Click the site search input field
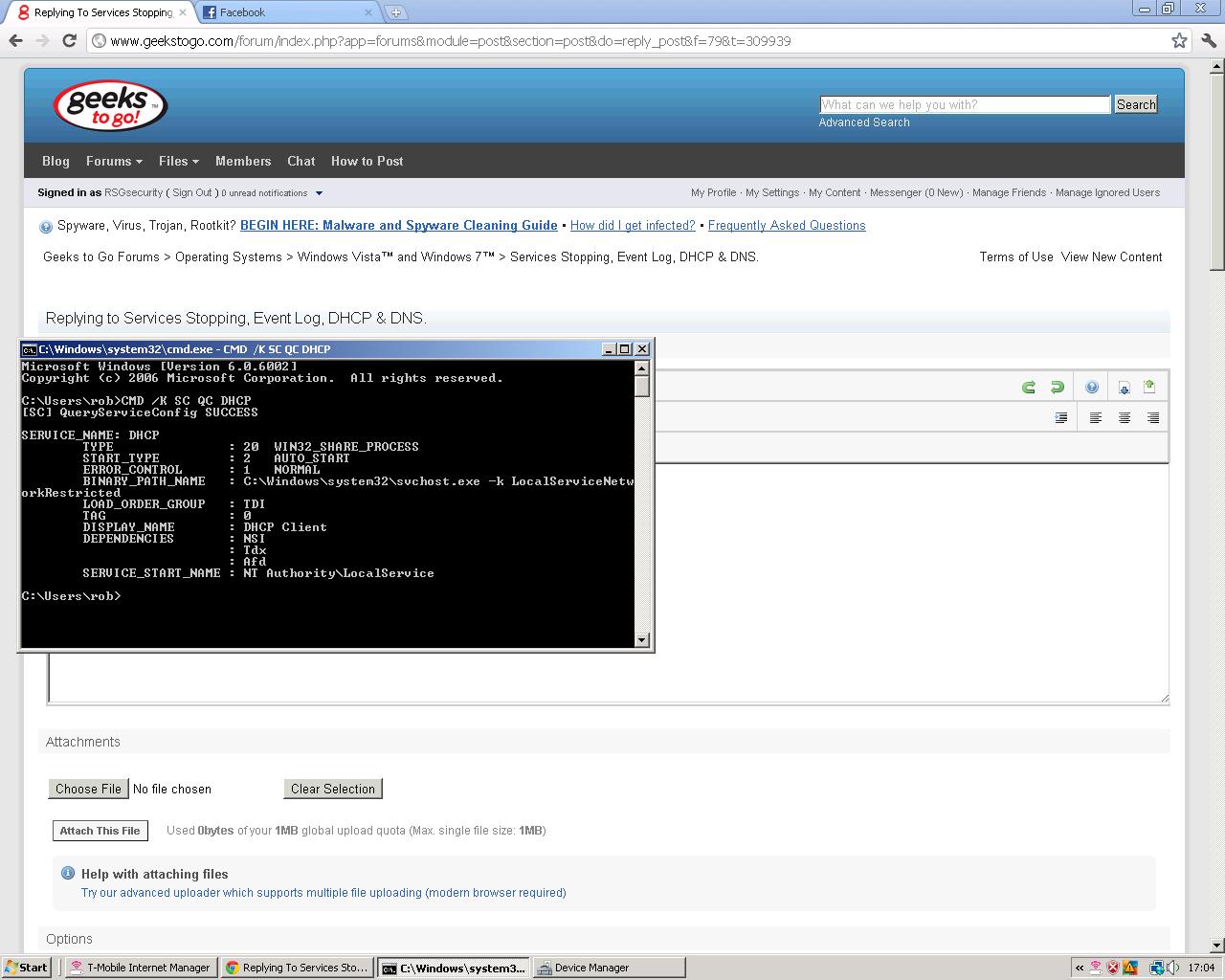Image resolution: width=1225 pixels, height=980 pixels. click(965, 104)
